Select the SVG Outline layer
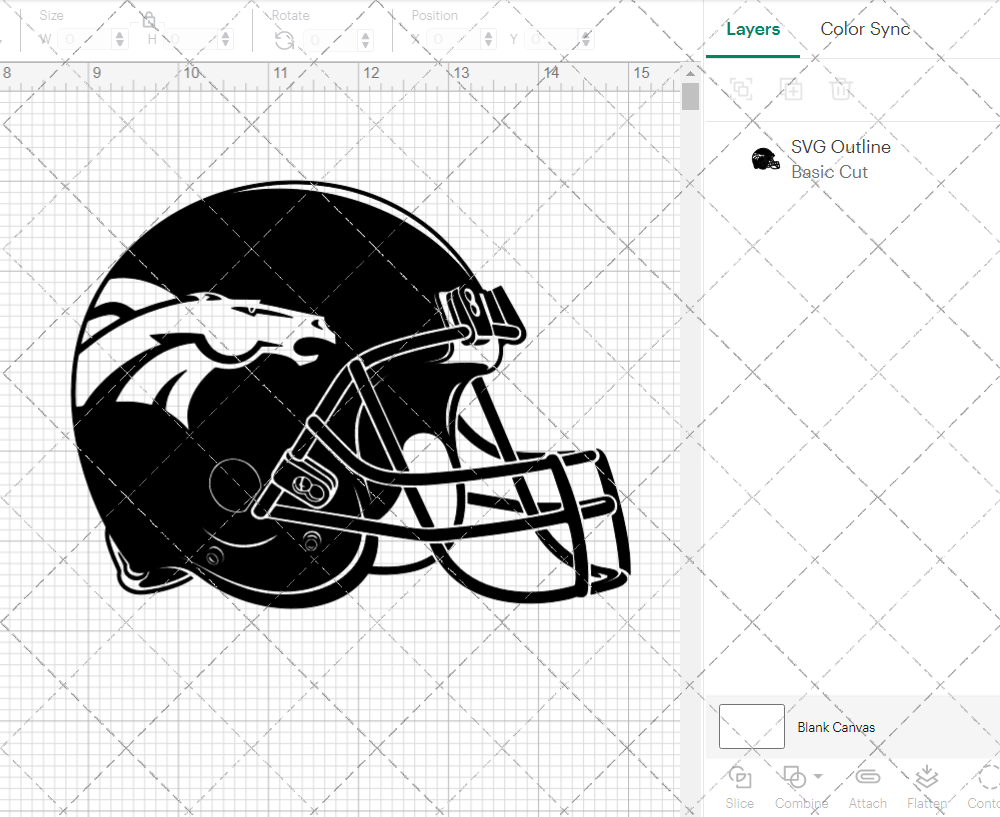 840,159
